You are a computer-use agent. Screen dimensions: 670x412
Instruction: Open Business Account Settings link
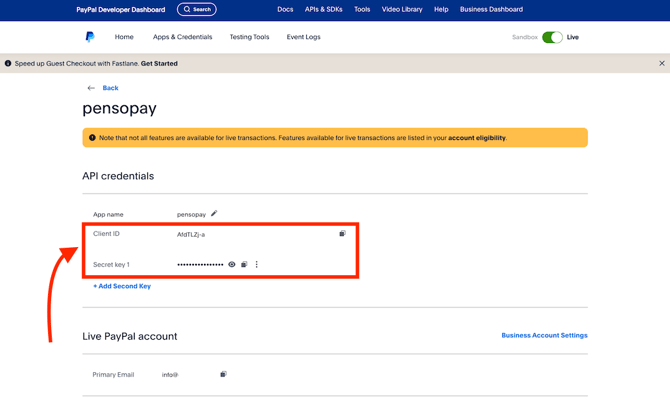(x=544, y=335)
